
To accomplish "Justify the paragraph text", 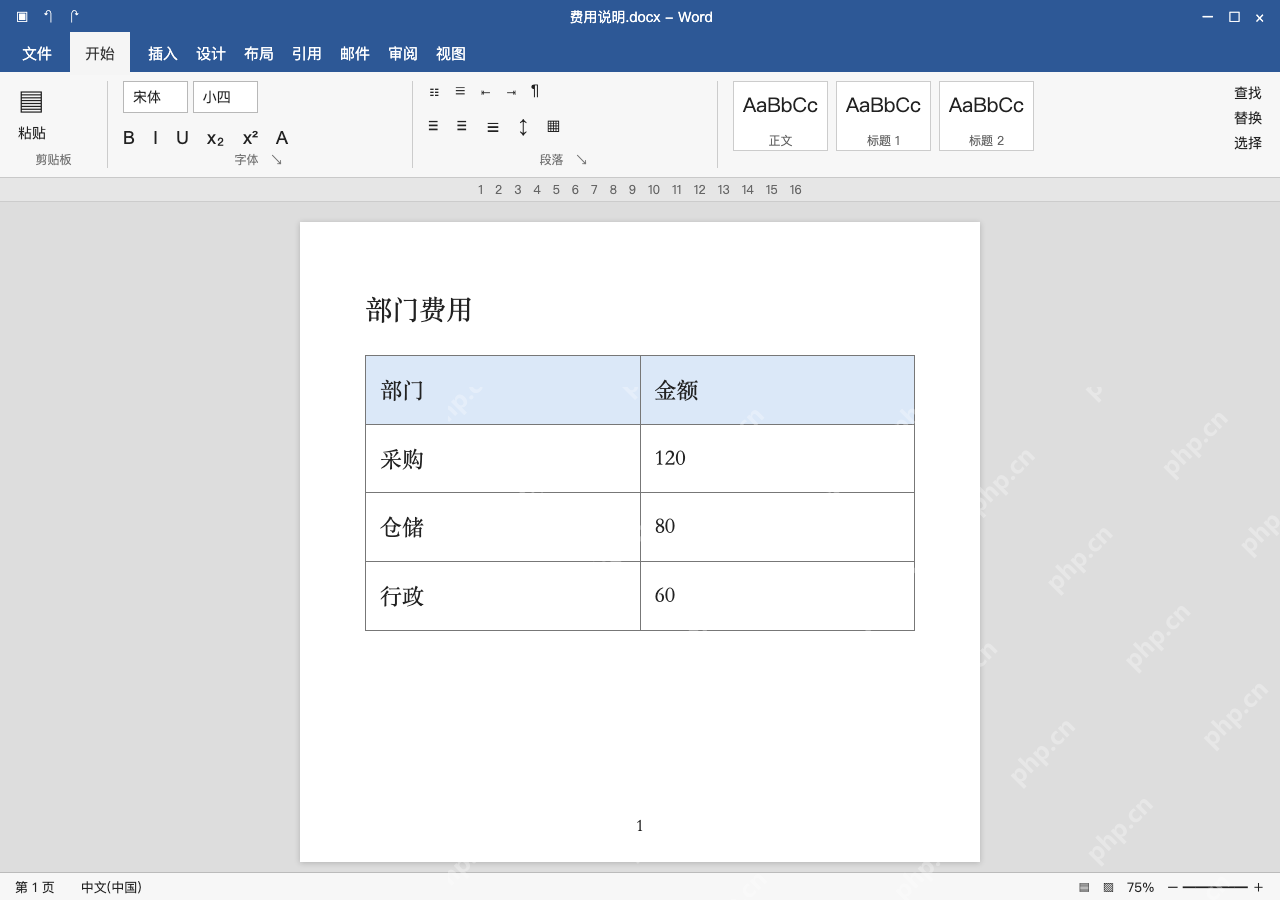I will coord(493,127).
